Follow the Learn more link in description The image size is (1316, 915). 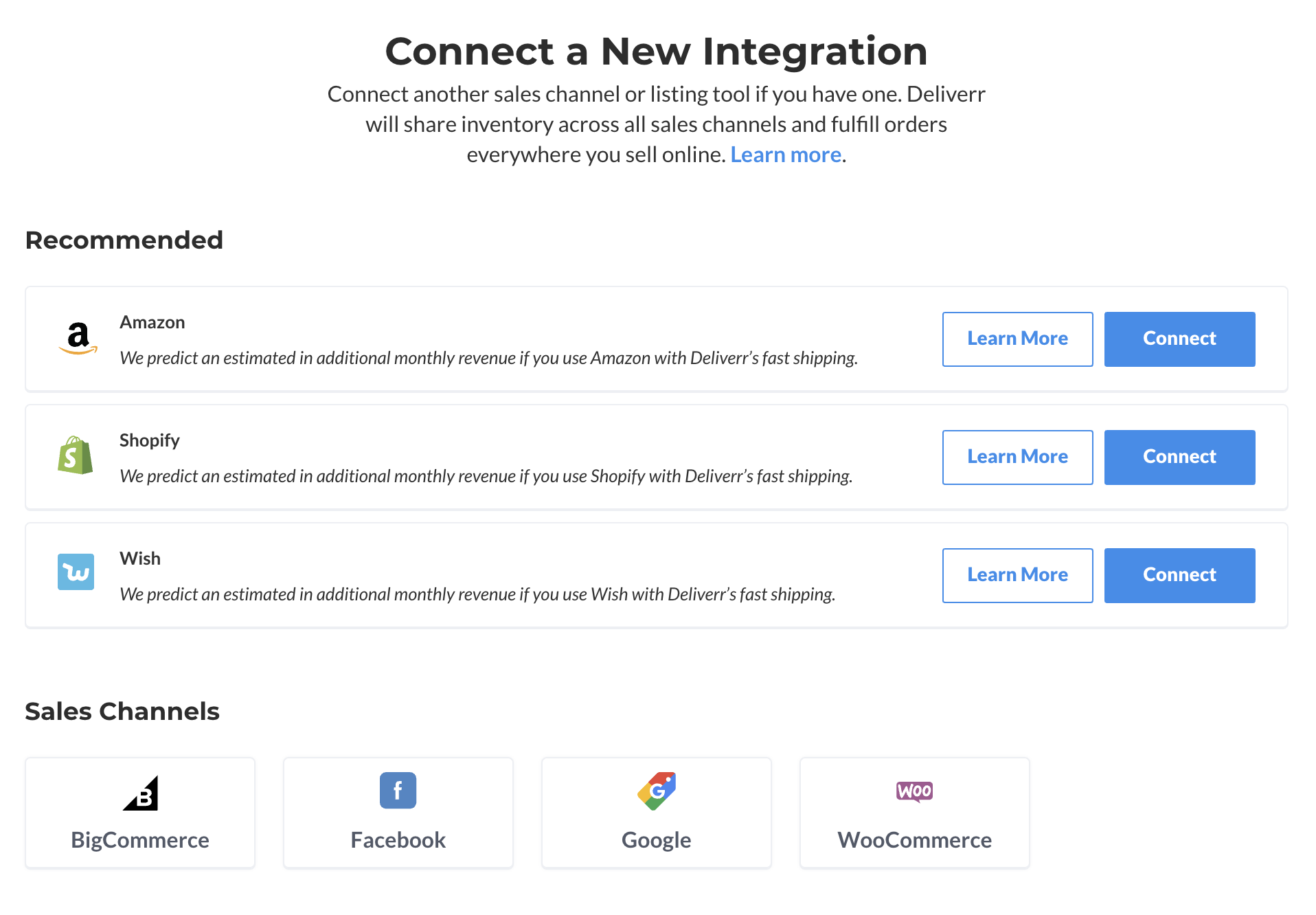click(x=786, y=155)
